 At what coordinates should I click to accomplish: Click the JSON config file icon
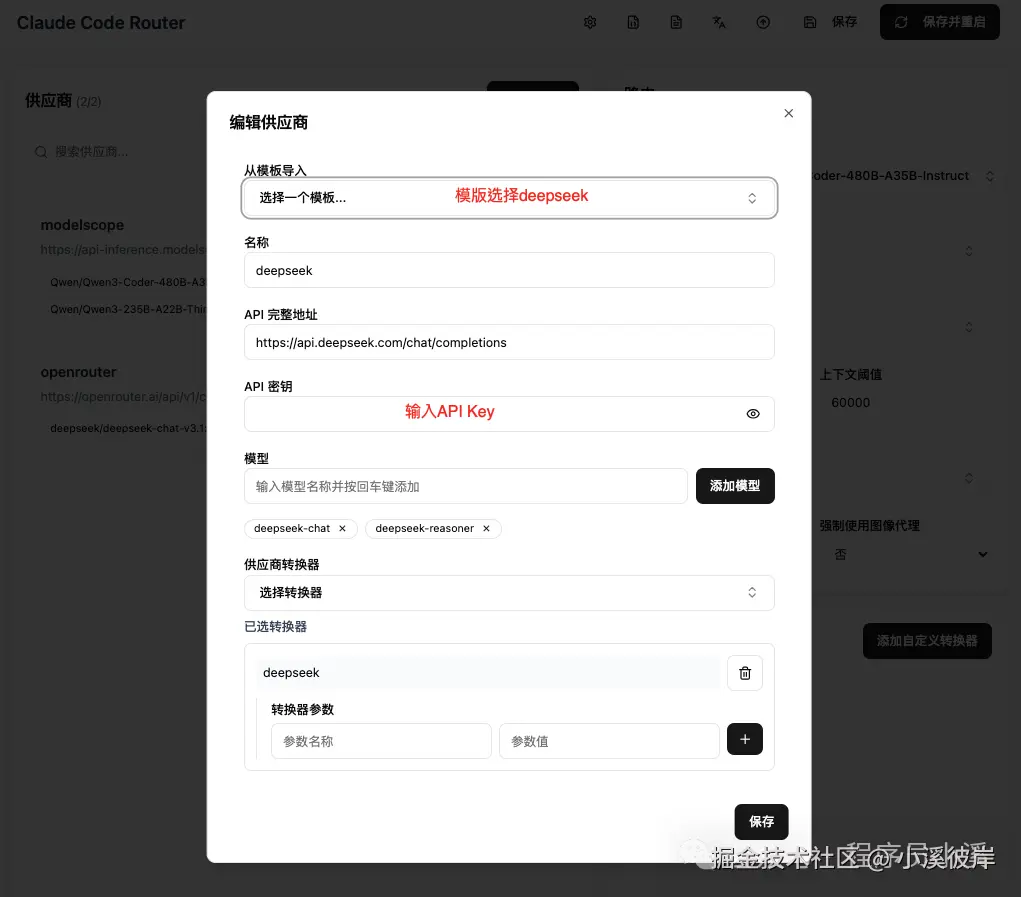pyautogui.click(x=633, y=22)
